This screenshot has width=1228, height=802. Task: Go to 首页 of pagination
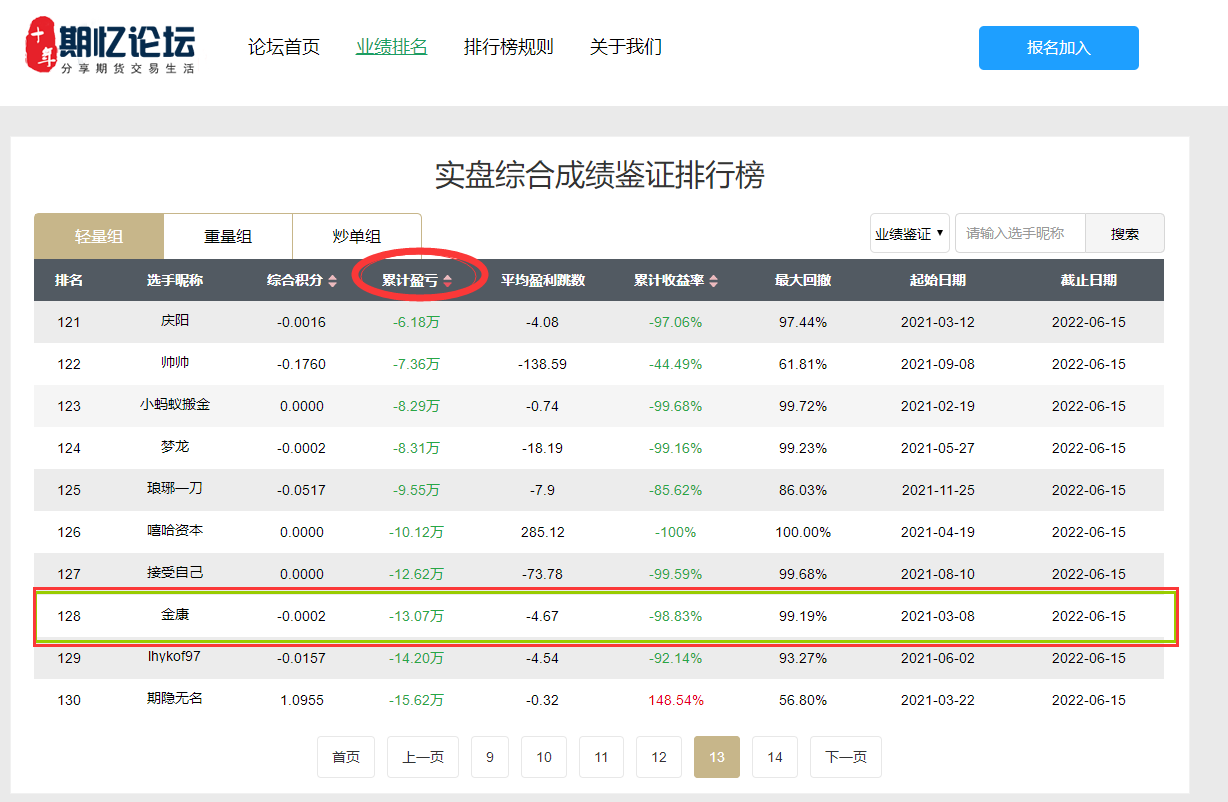(x=346, y=757)
